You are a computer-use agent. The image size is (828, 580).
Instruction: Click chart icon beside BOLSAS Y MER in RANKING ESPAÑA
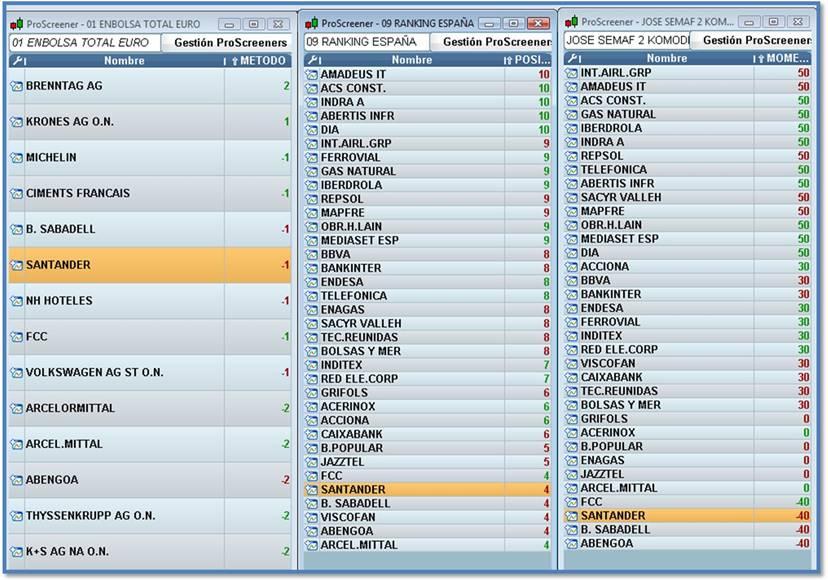click(312, 351)
